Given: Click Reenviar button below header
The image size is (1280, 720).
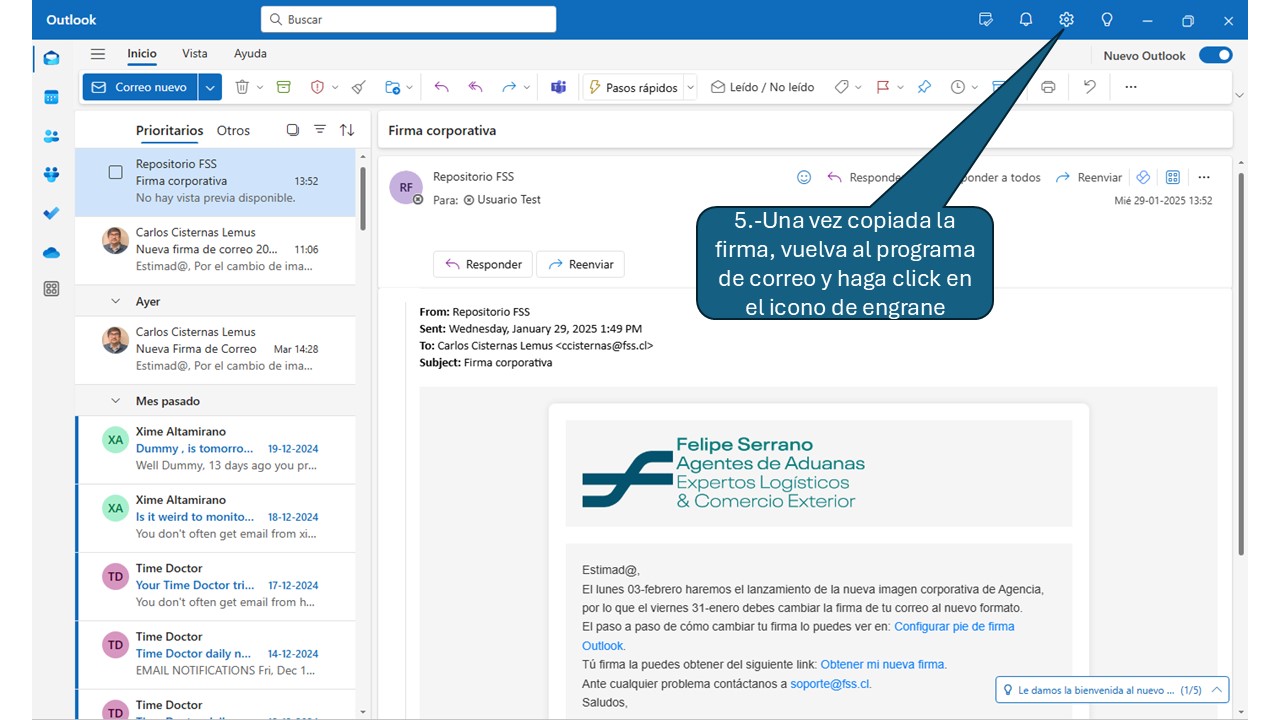Looking at the screenshot, I should click(581, 264).
